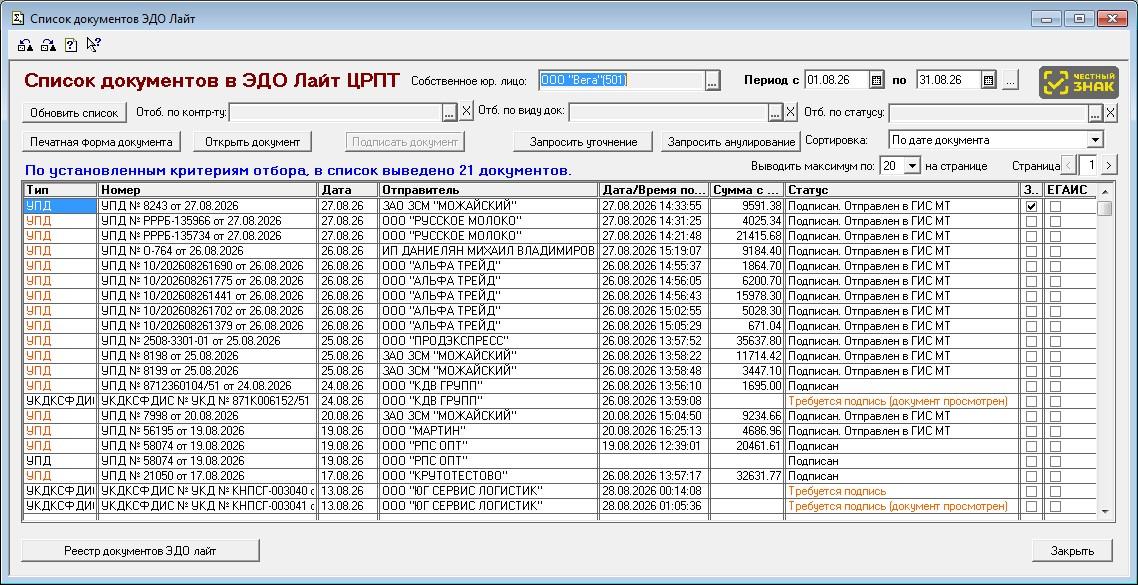
Task: Check ЕГАИС box for УПД № 8243 row
Action: click(1055, 206)
